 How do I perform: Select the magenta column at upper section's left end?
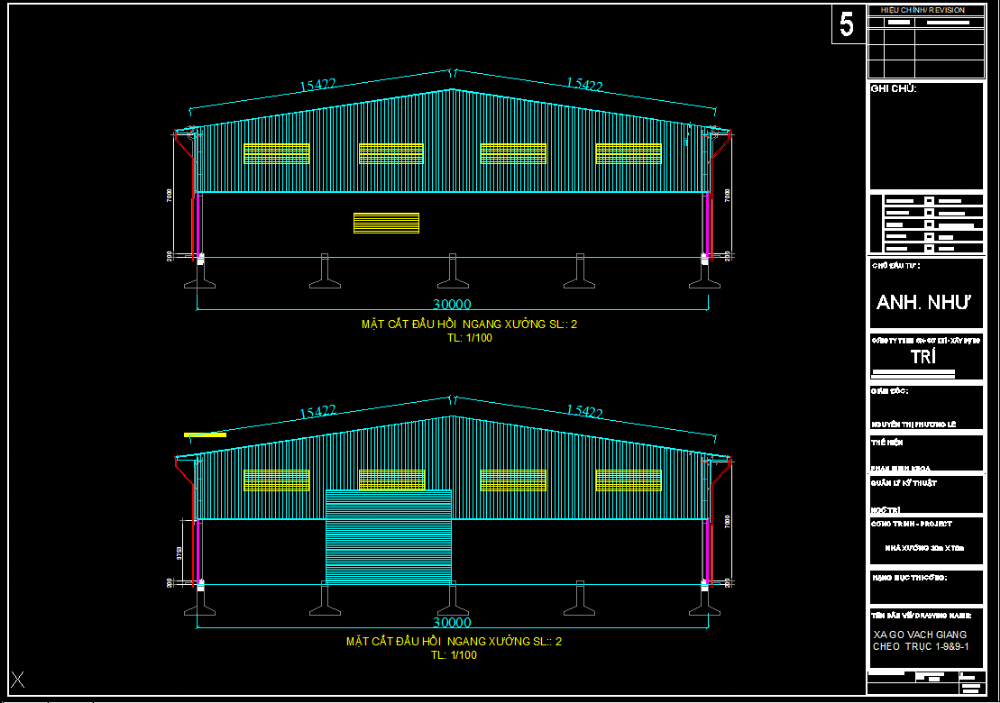(198, 225)
